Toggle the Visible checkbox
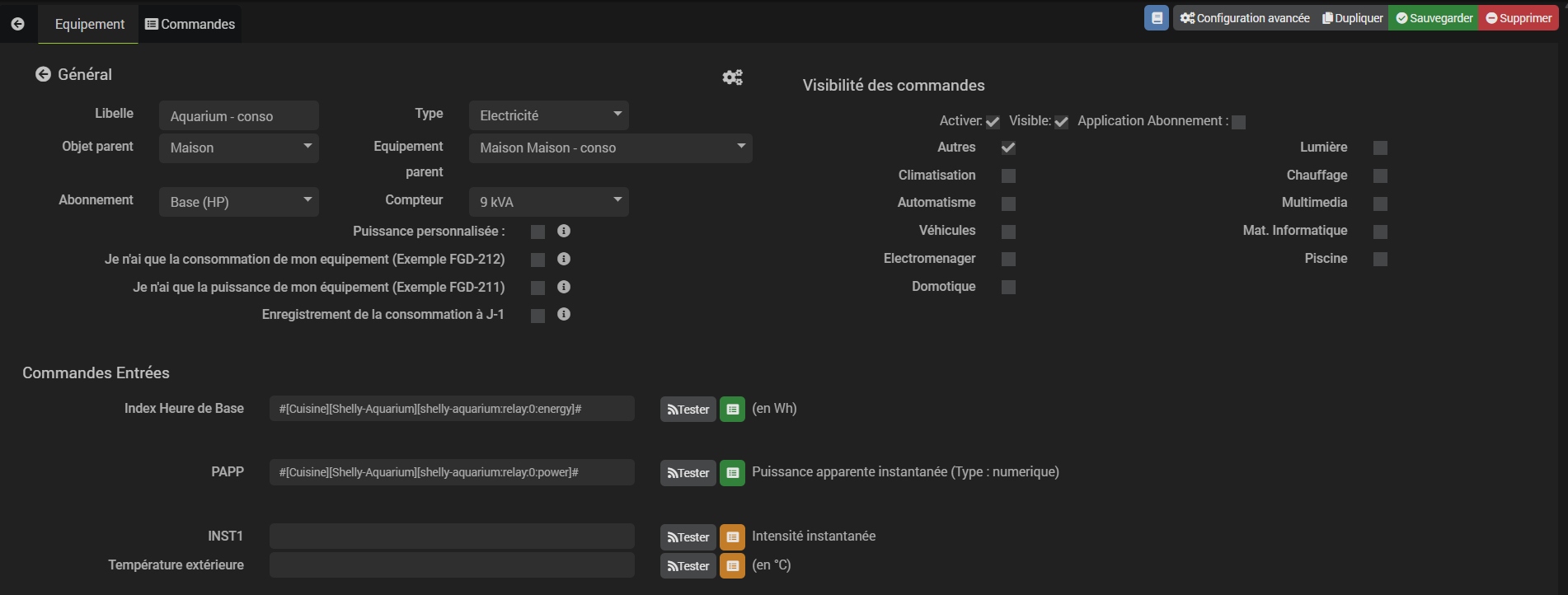Screen dimensions: 1568x595 (1061, 122)
